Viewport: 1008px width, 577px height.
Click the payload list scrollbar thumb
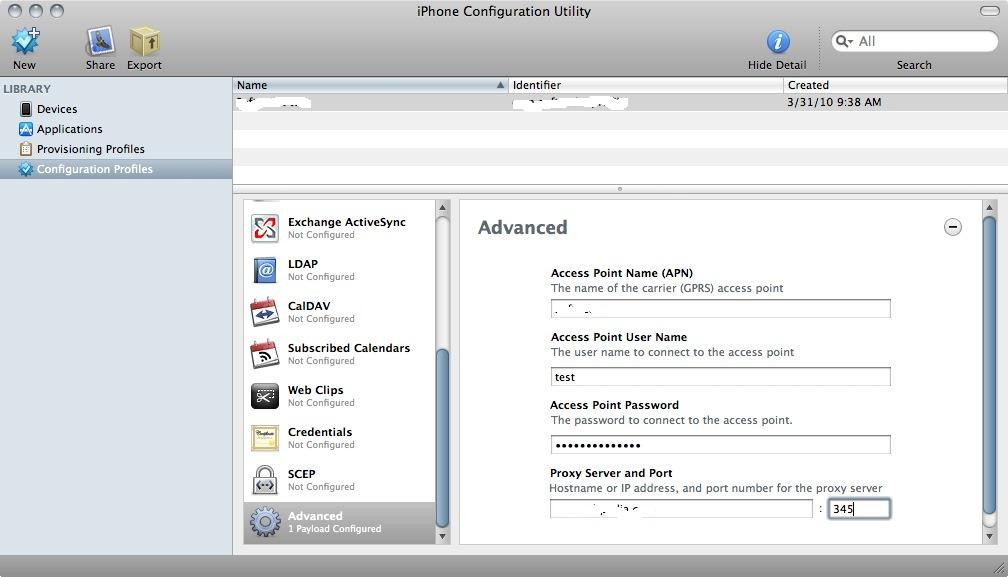[x=442, y=438]
